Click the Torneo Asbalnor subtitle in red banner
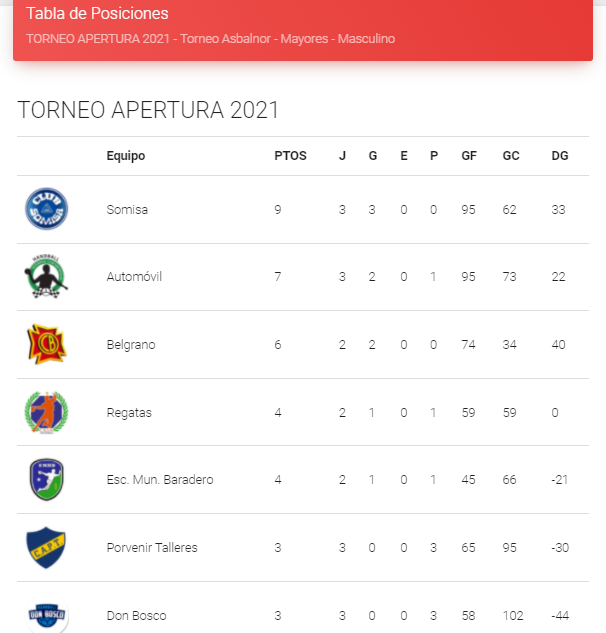The height and width of the screenshot is (633, 606). 210,39
